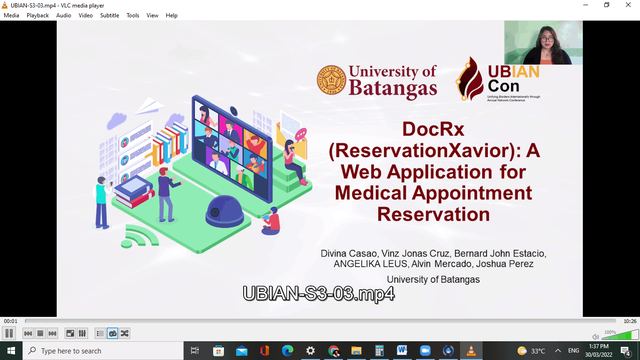This screenshot has width=640, height=360.
Task: Open the View menu
Action: pyautogui.click(x=152, y=16)
